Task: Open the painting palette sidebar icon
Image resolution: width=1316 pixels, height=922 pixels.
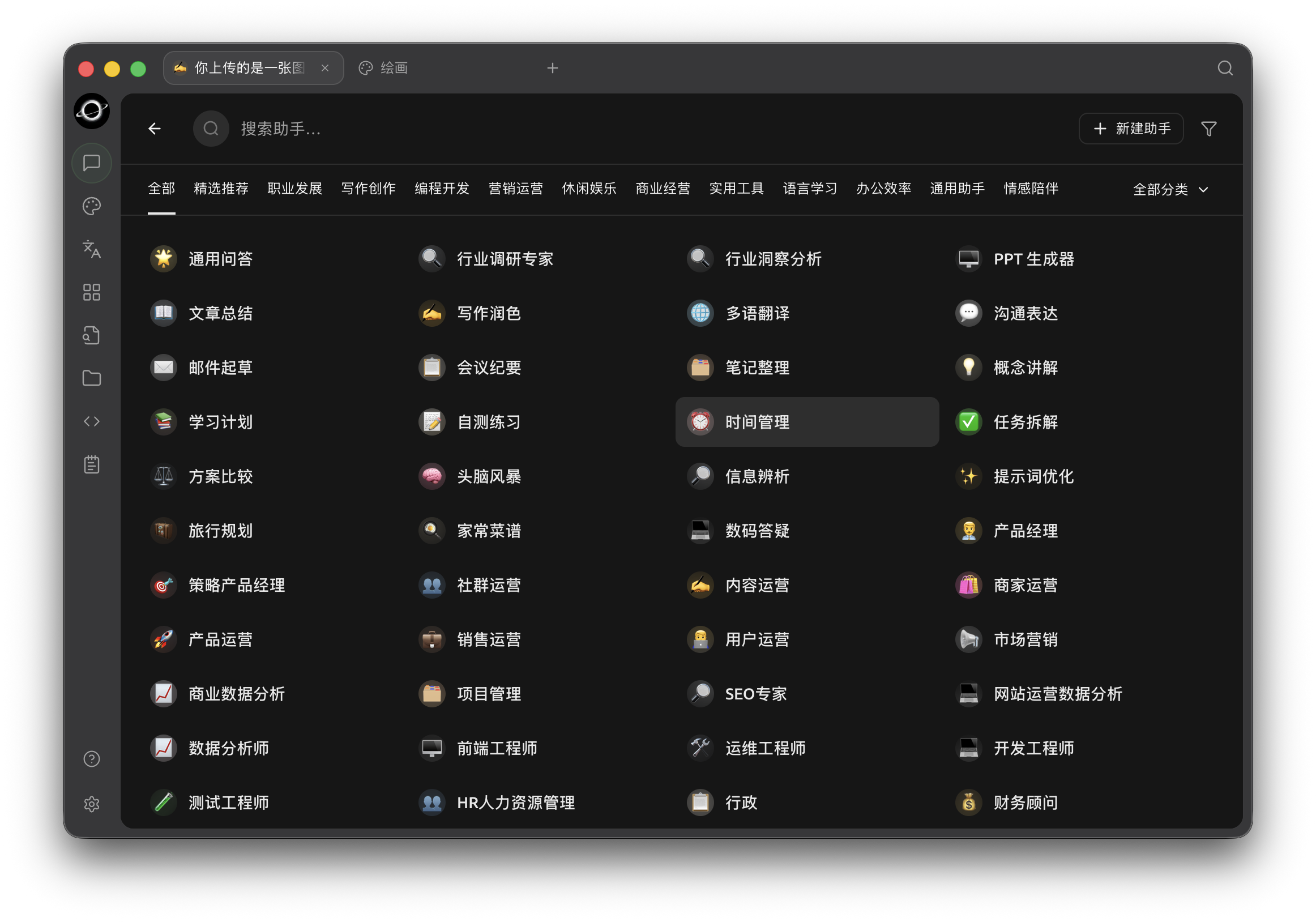Action: click(92, 206)
